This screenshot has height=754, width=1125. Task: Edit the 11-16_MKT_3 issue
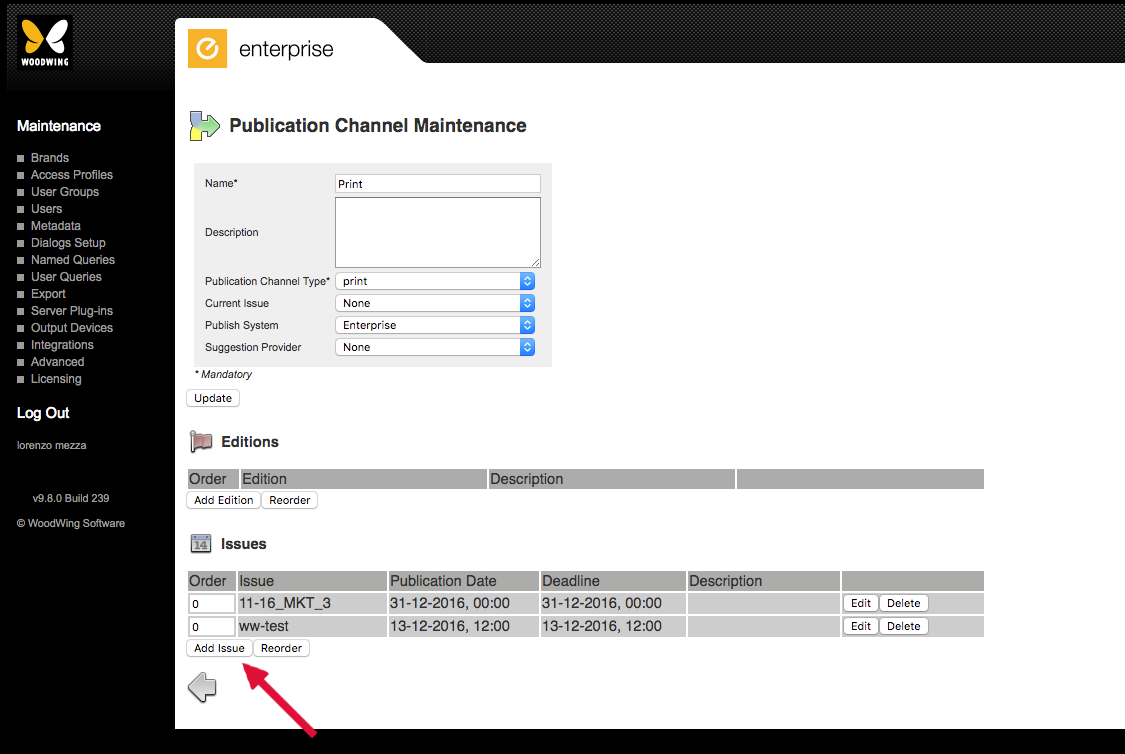coord(860,603)
